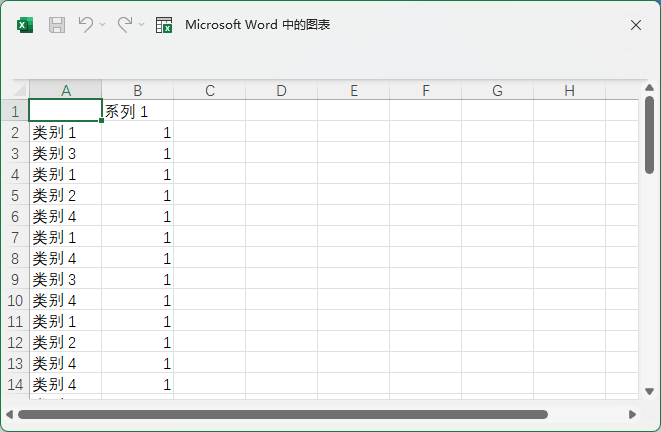Click the Select All corner triangle
This screenshot has height=432, width=661.
tap(15, 91)
